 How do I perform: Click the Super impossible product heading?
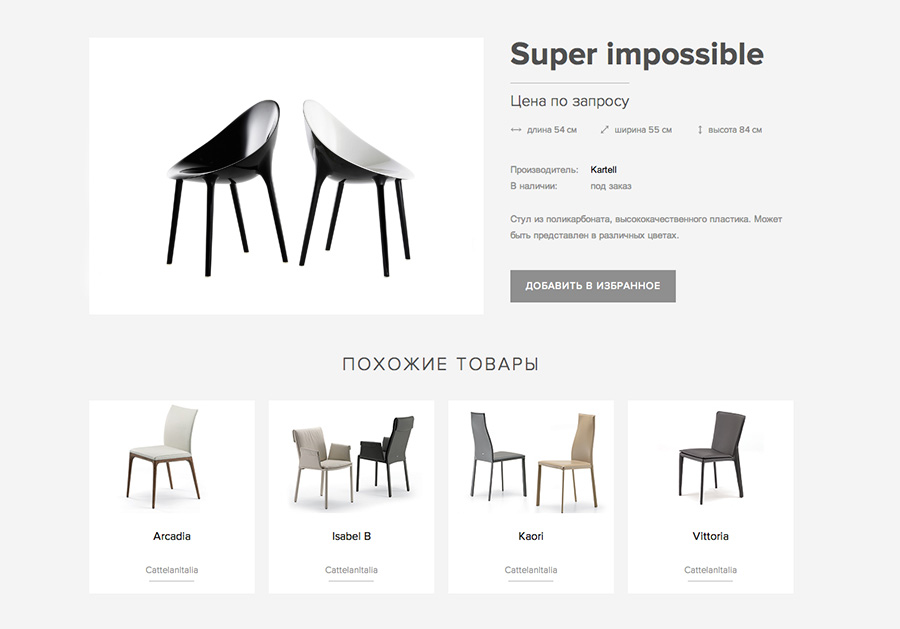(x=637, y=55)
